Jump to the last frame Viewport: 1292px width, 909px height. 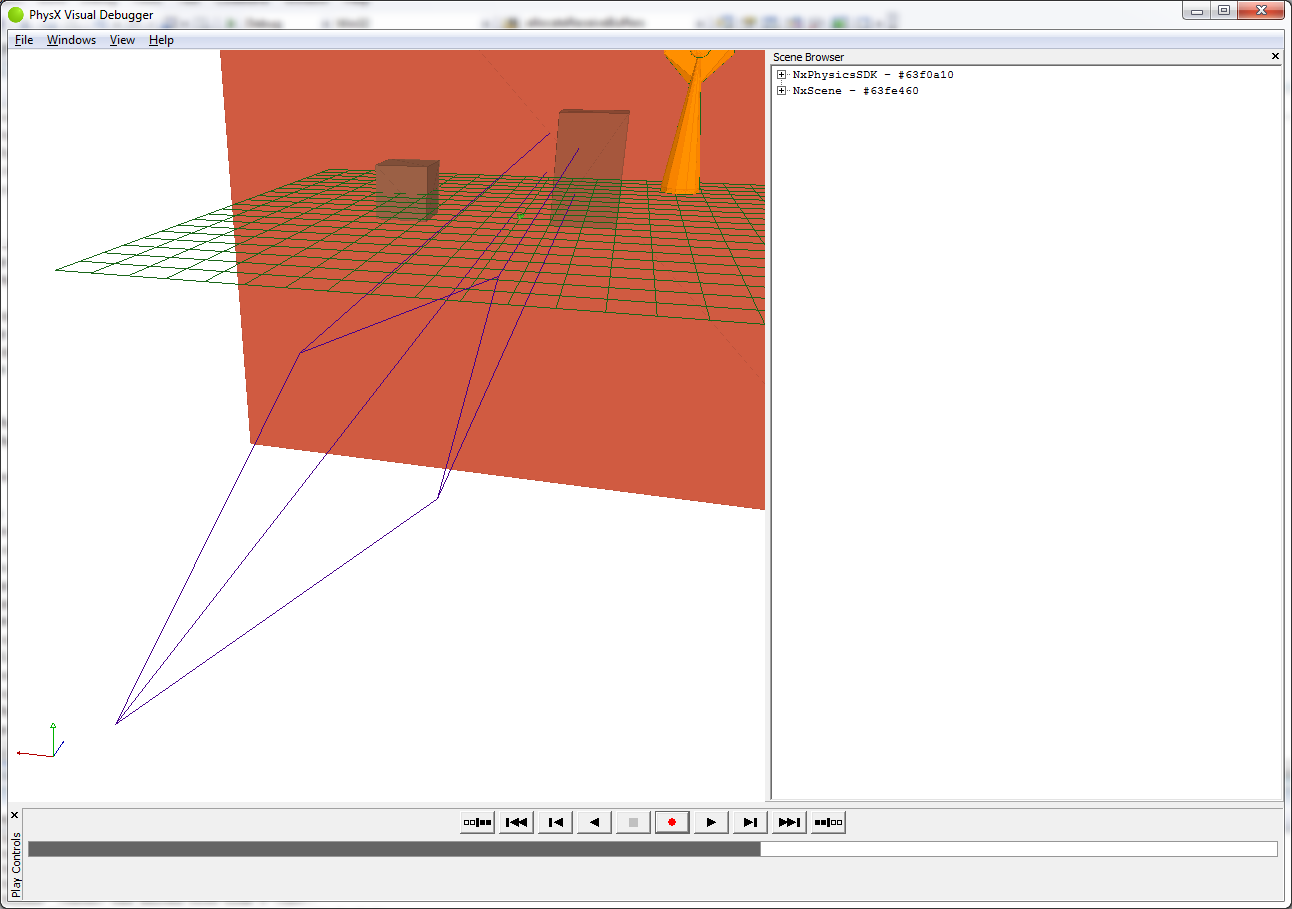[789, 822]
